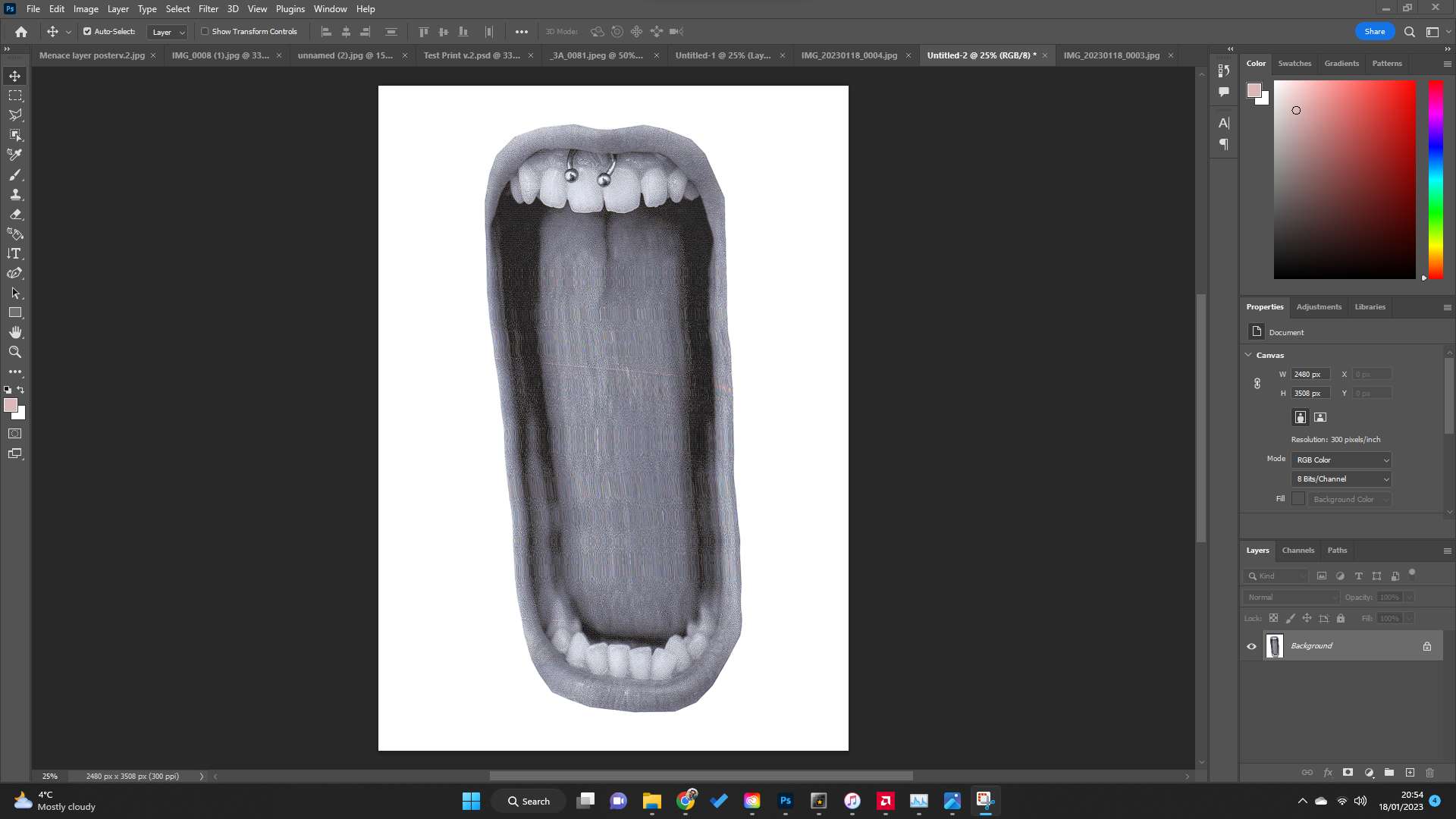This screenshot has width=1456, height=819.
Task: Select the Eyedropper tool
Action: (x=15, y=154)
